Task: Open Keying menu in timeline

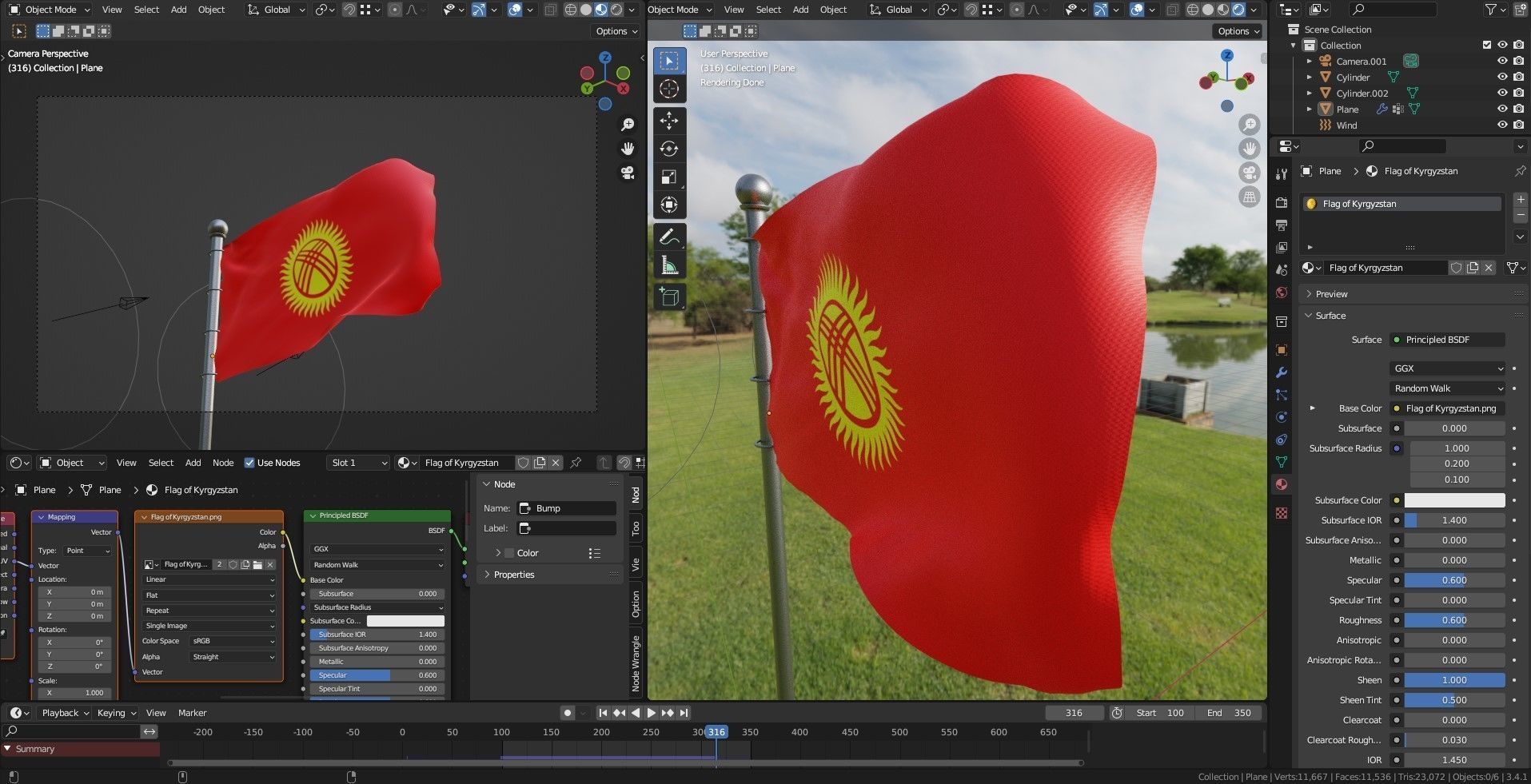Action: coord(117,713)
